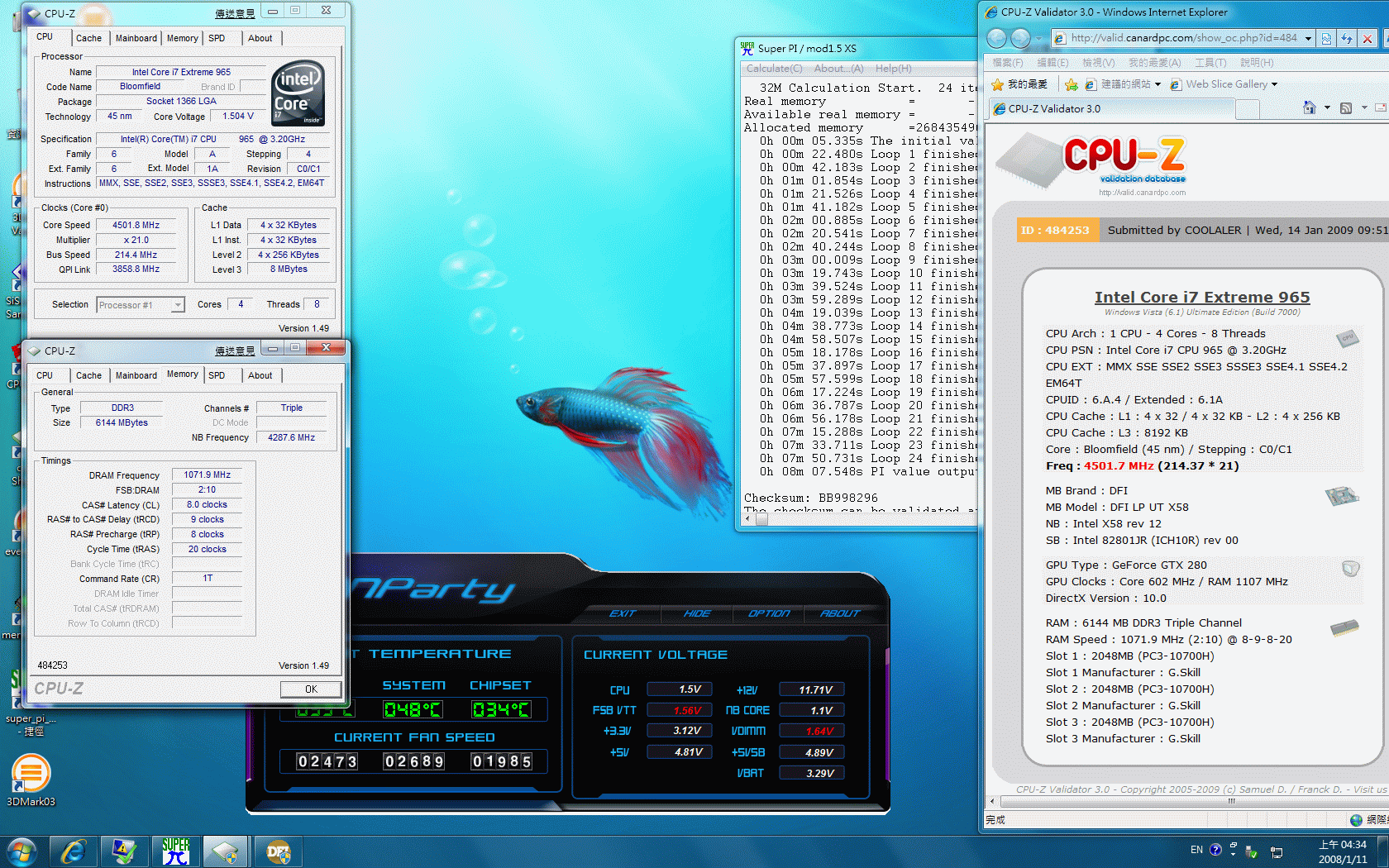Click the IE home page icon

(x=1309, y=107)
